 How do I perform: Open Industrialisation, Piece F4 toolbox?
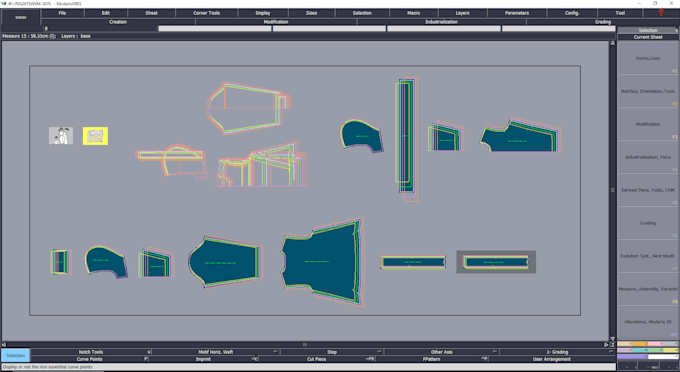point(648,157)
